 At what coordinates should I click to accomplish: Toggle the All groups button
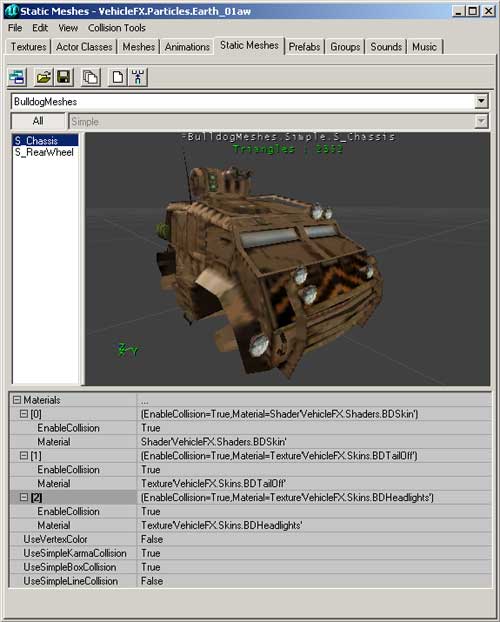click(38, 121)
